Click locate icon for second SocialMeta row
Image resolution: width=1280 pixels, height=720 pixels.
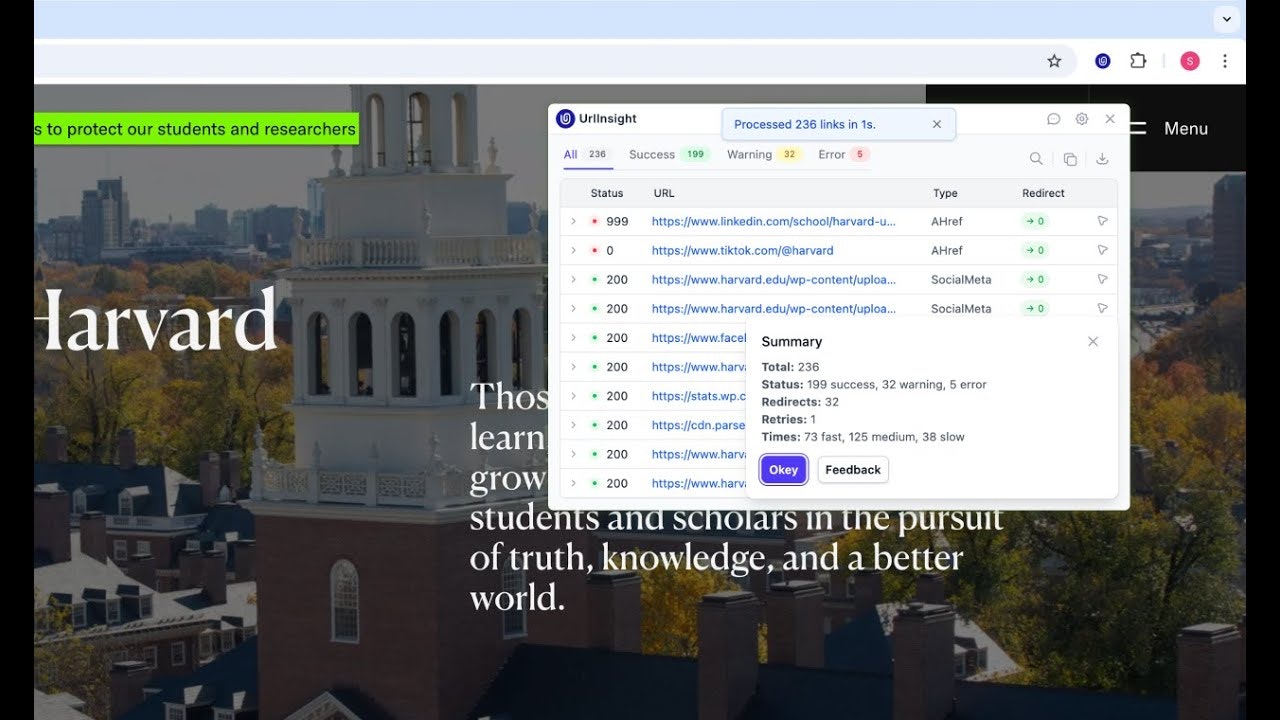coord(1102,308)
